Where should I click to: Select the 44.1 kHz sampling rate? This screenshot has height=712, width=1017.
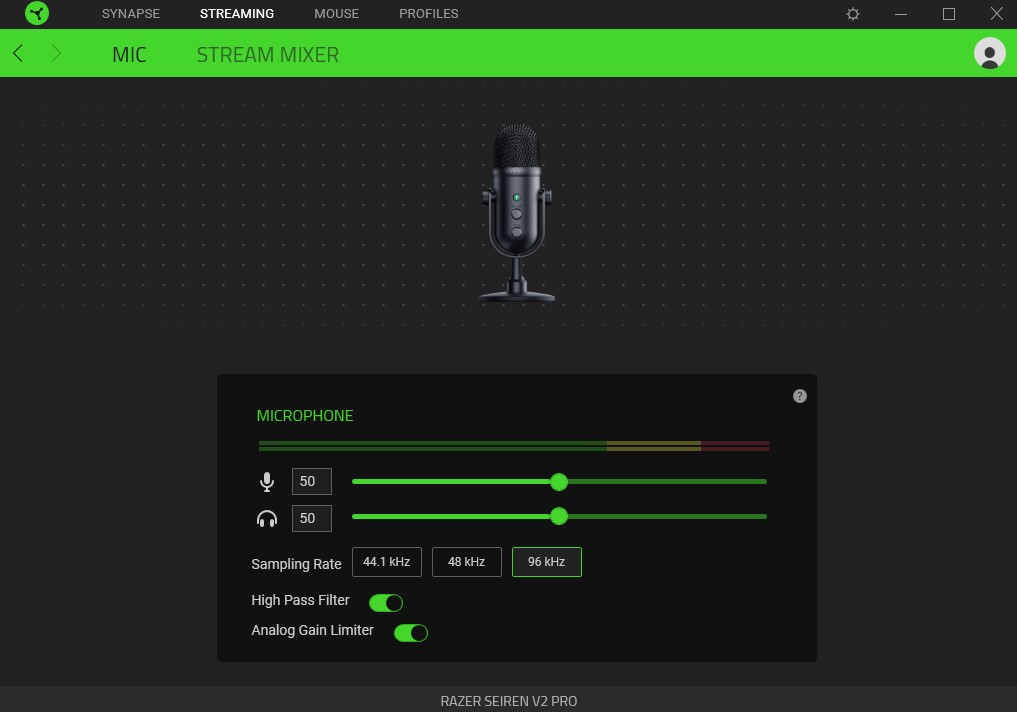pos(387,562)
